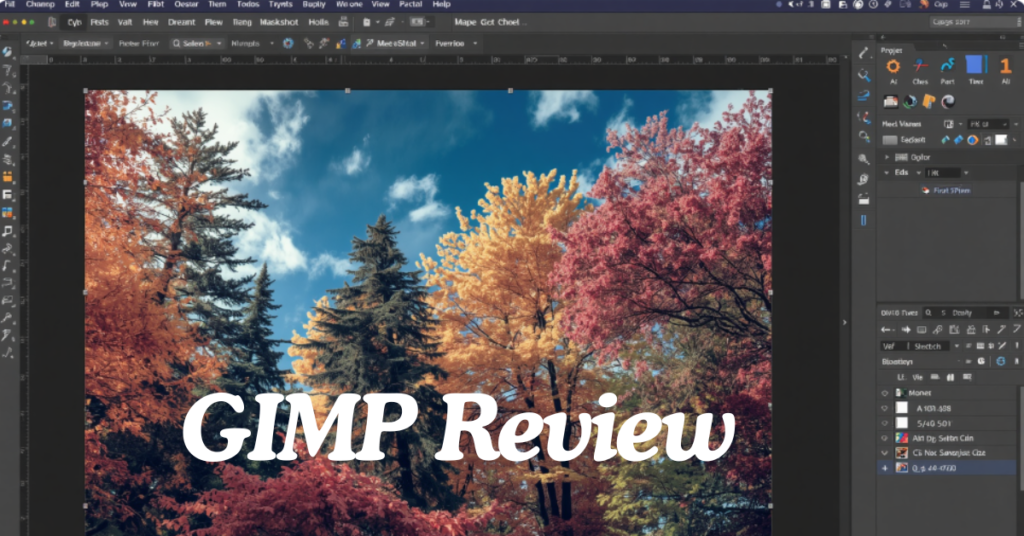Click the back arrow in layers panel
Image resolution: width=1024 pixels, height=536 pixels.
[x=886, y=330]
